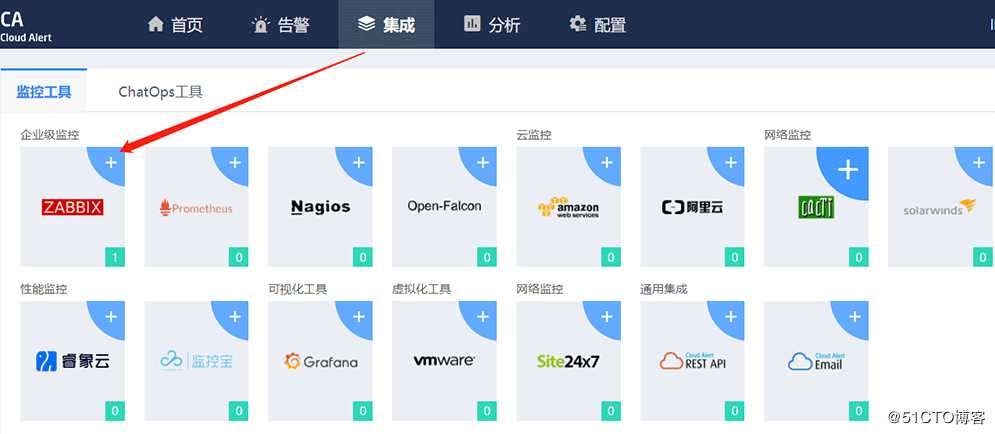995x434 pixels.
Task: Select the Site24x7 logo card
Action: click(x=568, y=361)
